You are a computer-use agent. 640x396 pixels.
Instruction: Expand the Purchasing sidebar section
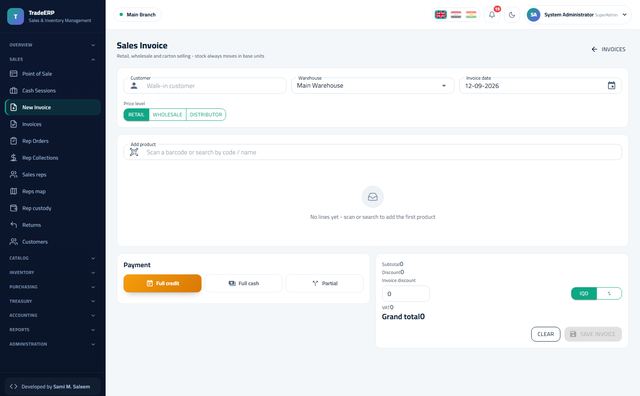pyautogui.click(x=53, y=287)
